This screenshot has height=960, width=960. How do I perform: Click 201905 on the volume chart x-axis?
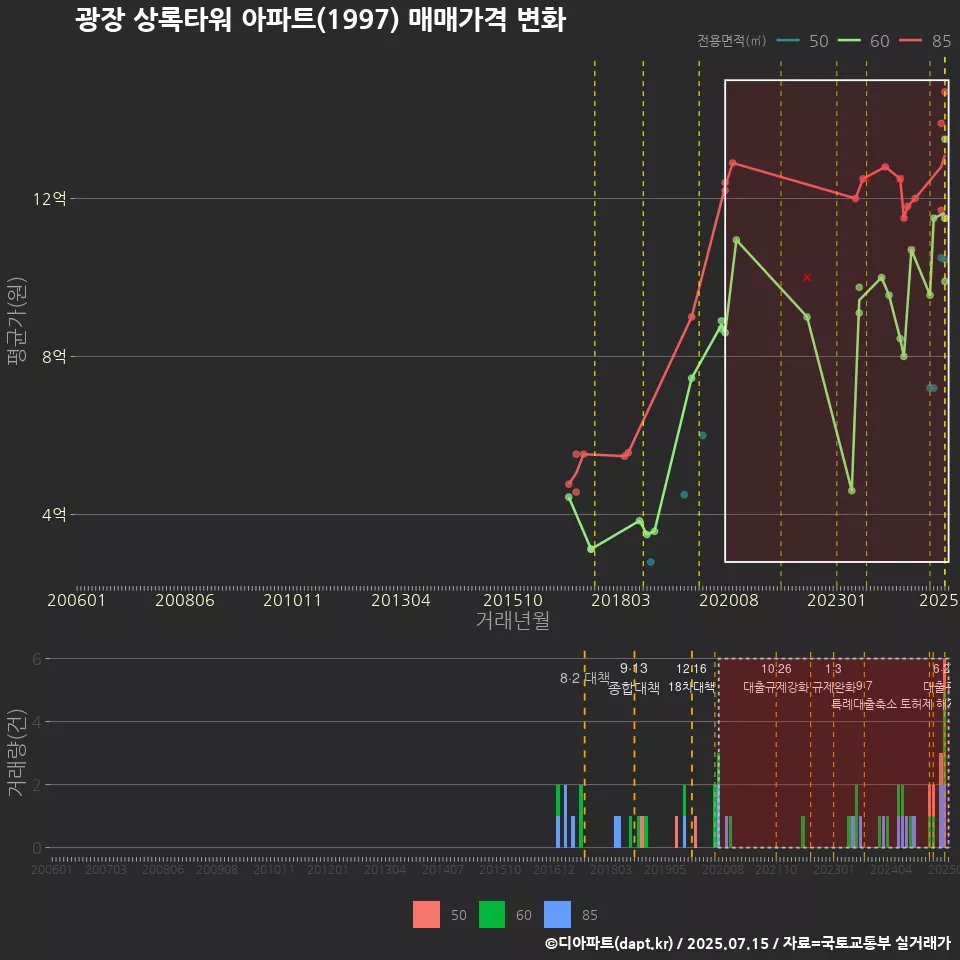pos(665,869)
